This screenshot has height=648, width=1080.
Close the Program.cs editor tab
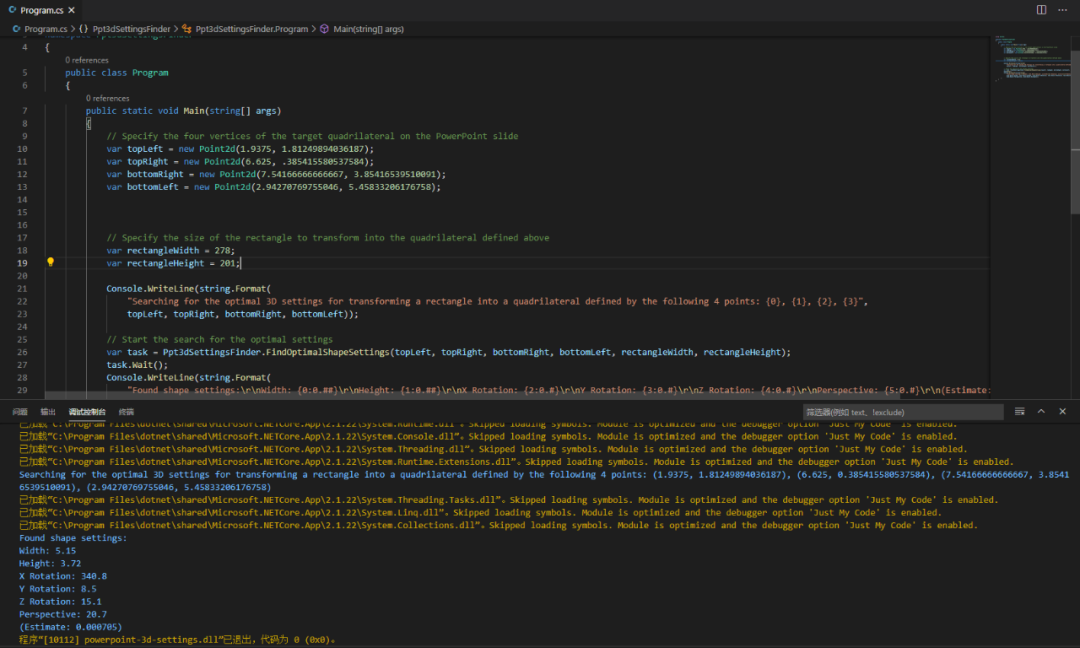(72, 10)
